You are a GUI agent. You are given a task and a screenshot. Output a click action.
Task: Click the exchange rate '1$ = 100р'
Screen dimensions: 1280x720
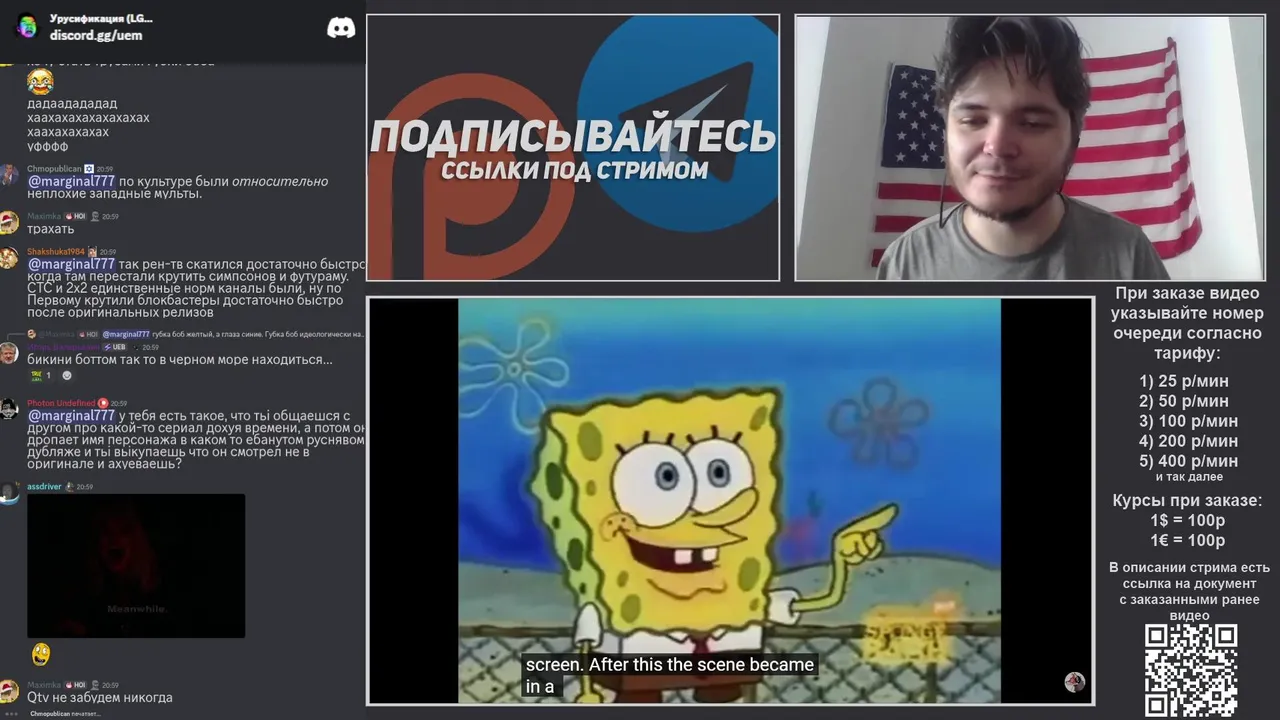(x=1187, y=521)
